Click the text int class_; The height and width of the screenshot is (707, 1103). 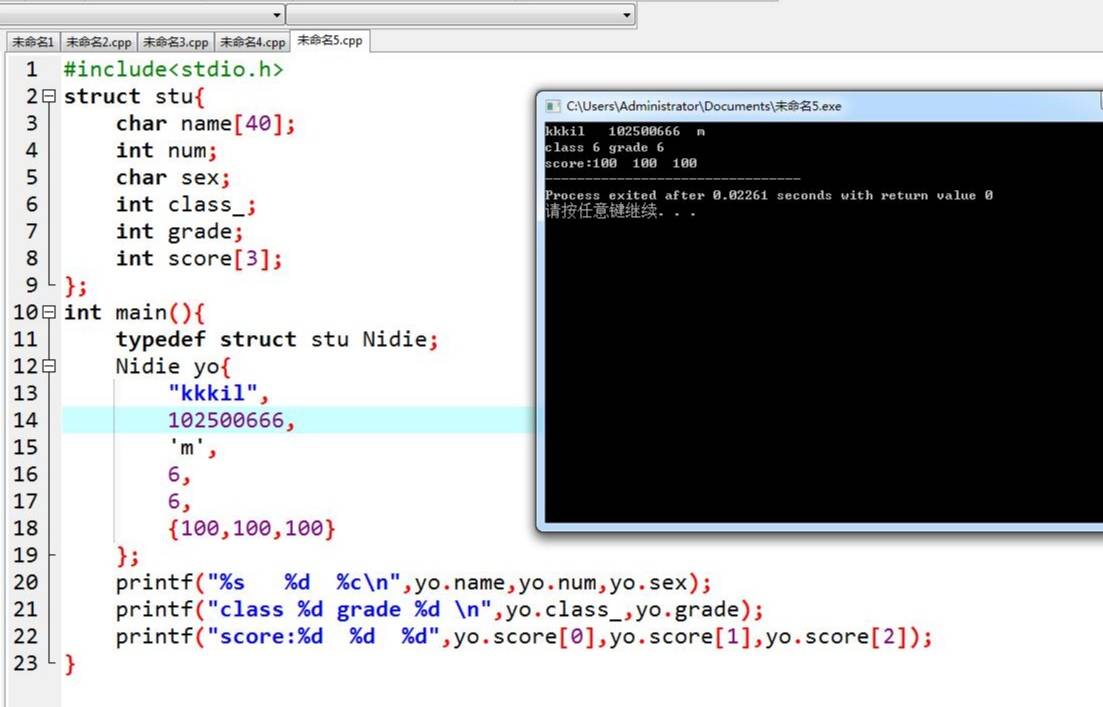186,205
